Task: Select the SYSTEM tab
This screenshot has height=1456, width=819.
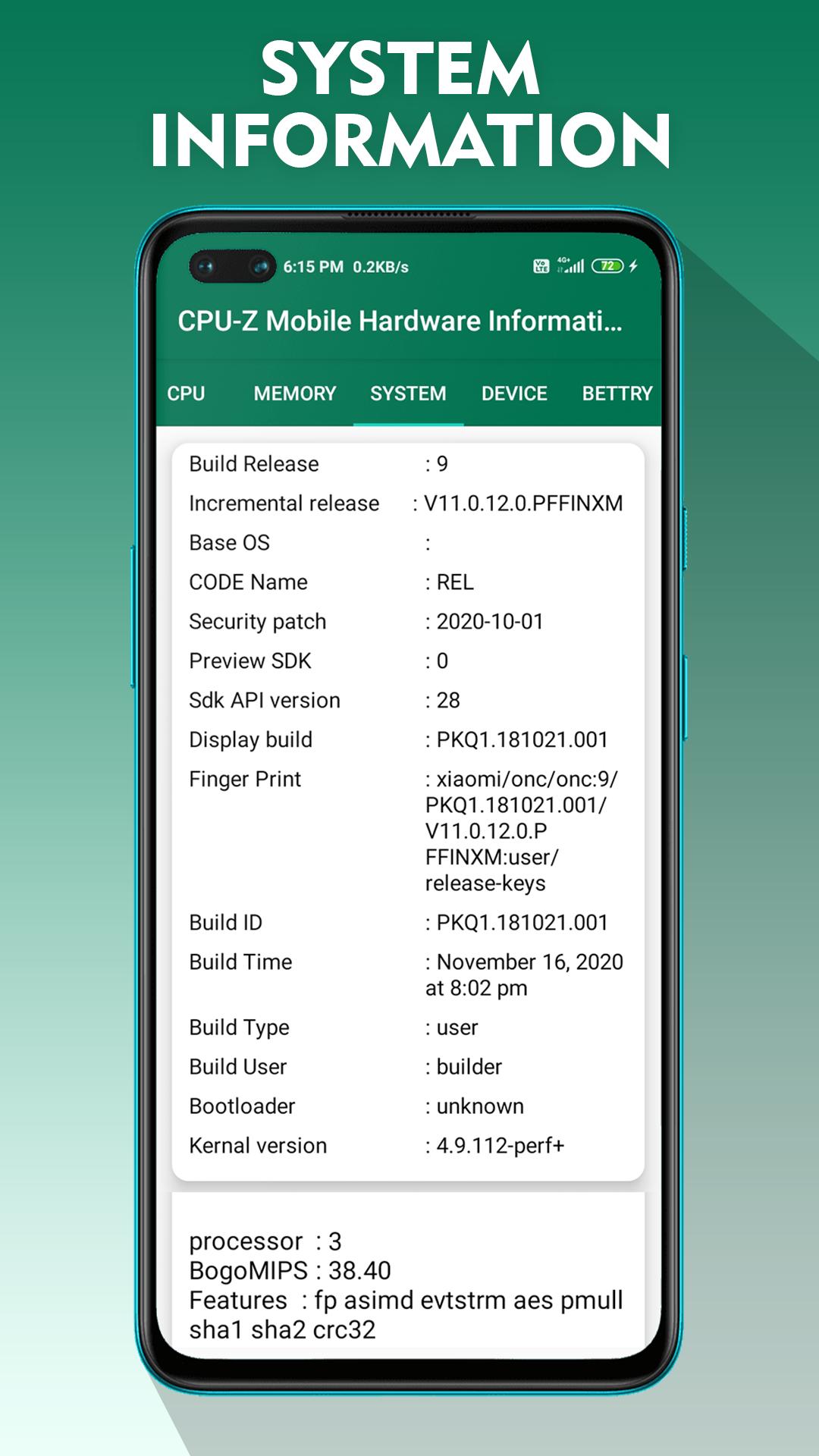Action: pos(408,394)
